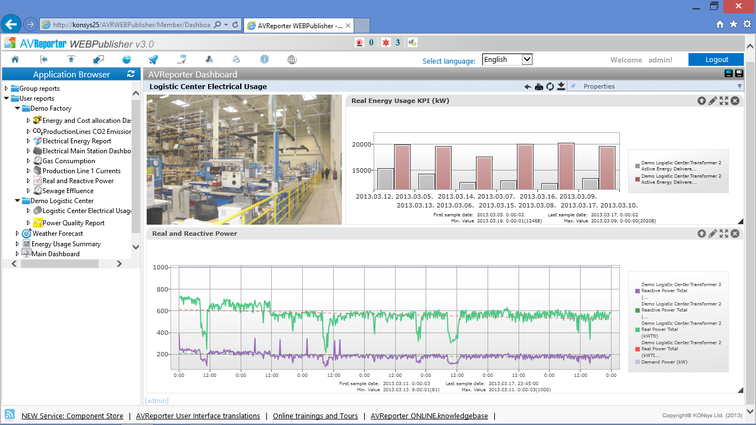Expand the Energy Usage Summary node
The width and height of the screenshot is (756, 425).
tap(17, 244)
